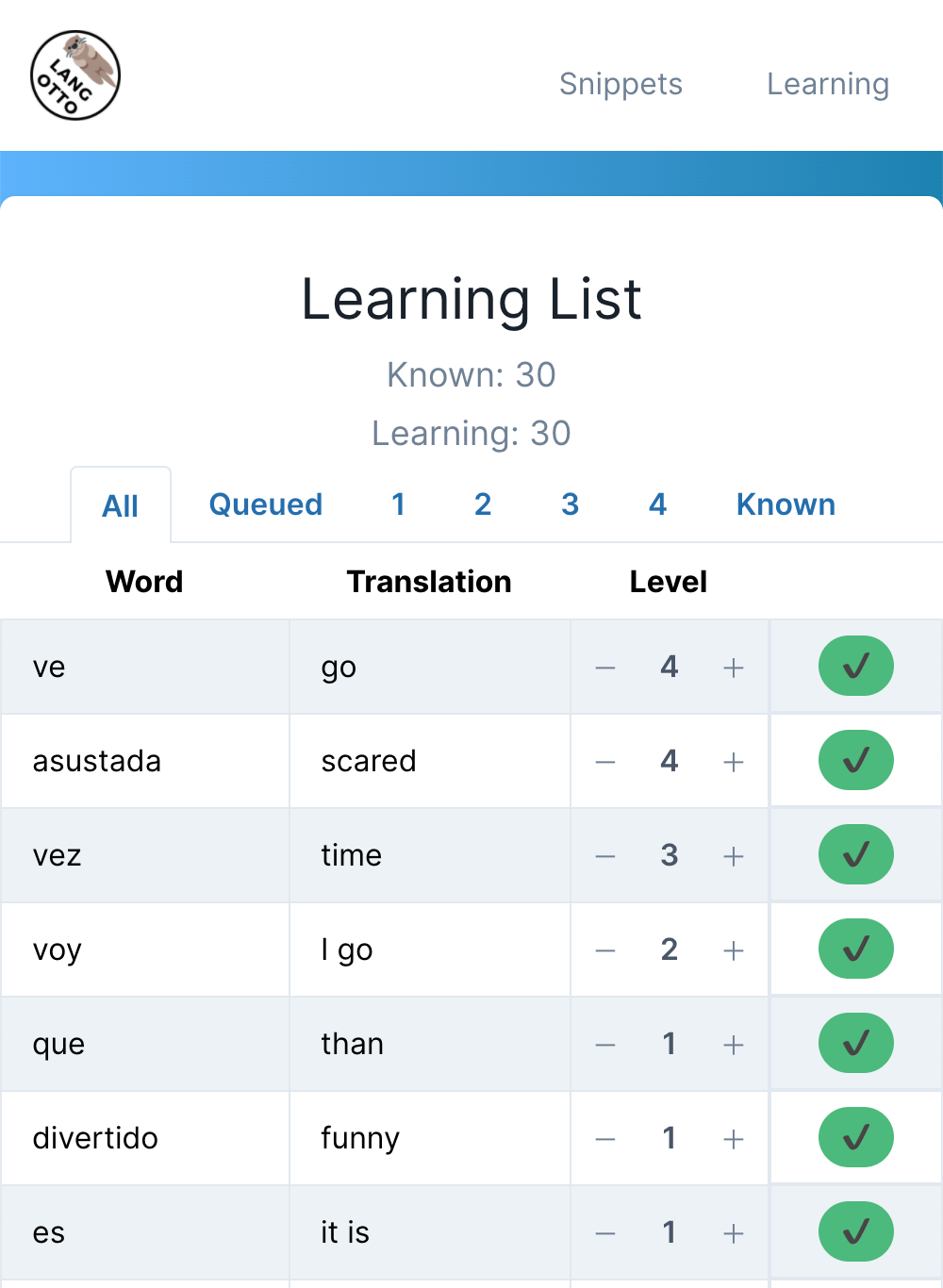Click the word 'asustada' cell

coord(97,761)
